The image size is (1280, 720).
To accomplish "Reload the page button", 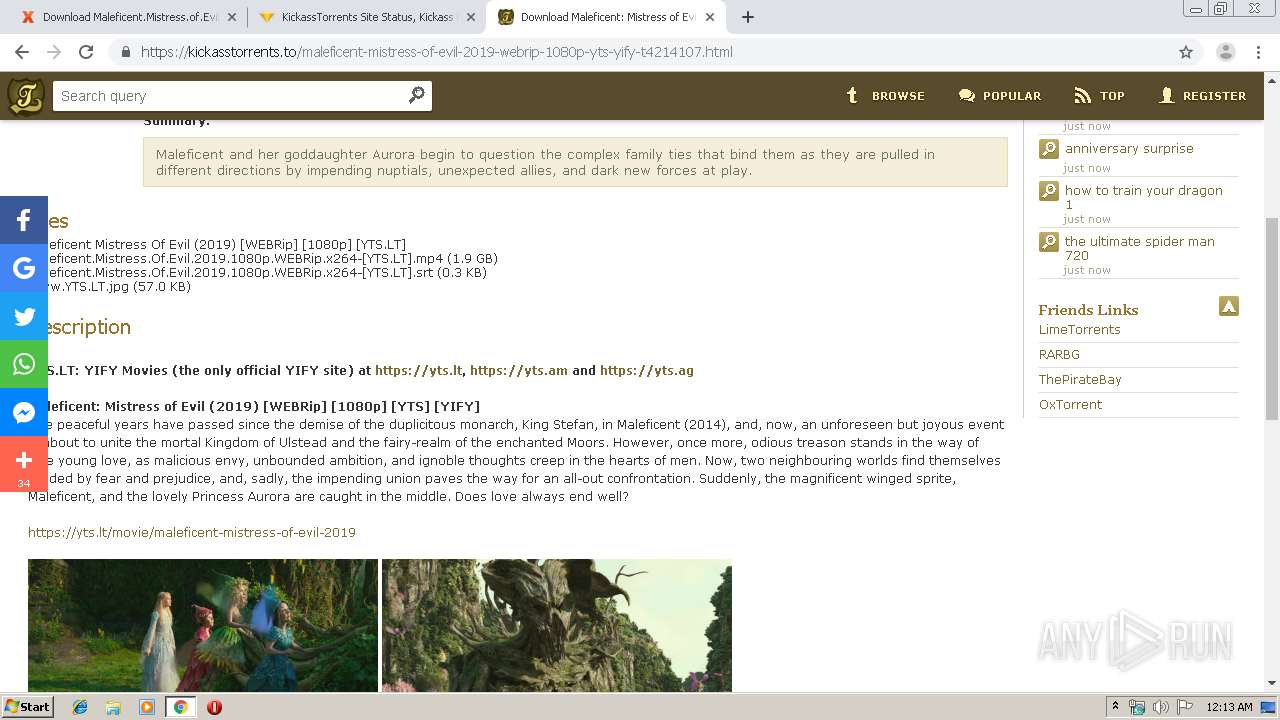I will [86, 52].
